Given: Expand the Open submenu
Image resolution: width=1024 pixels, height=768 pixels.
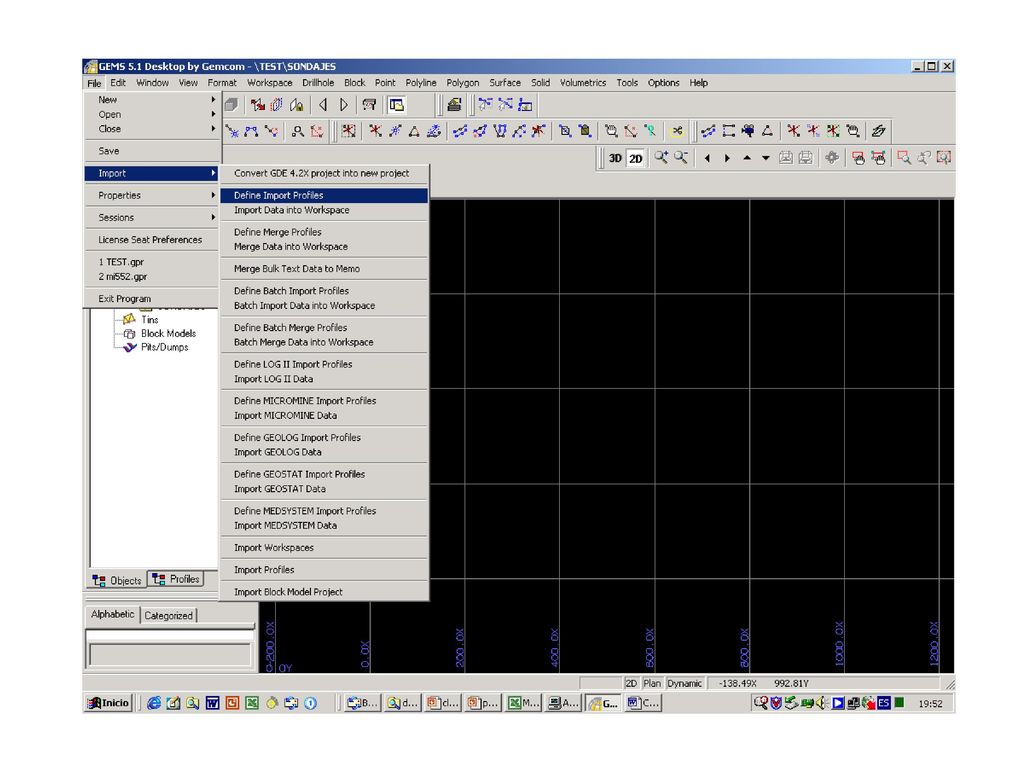Looking at the screenshot, I should click(x=153, y=114).
